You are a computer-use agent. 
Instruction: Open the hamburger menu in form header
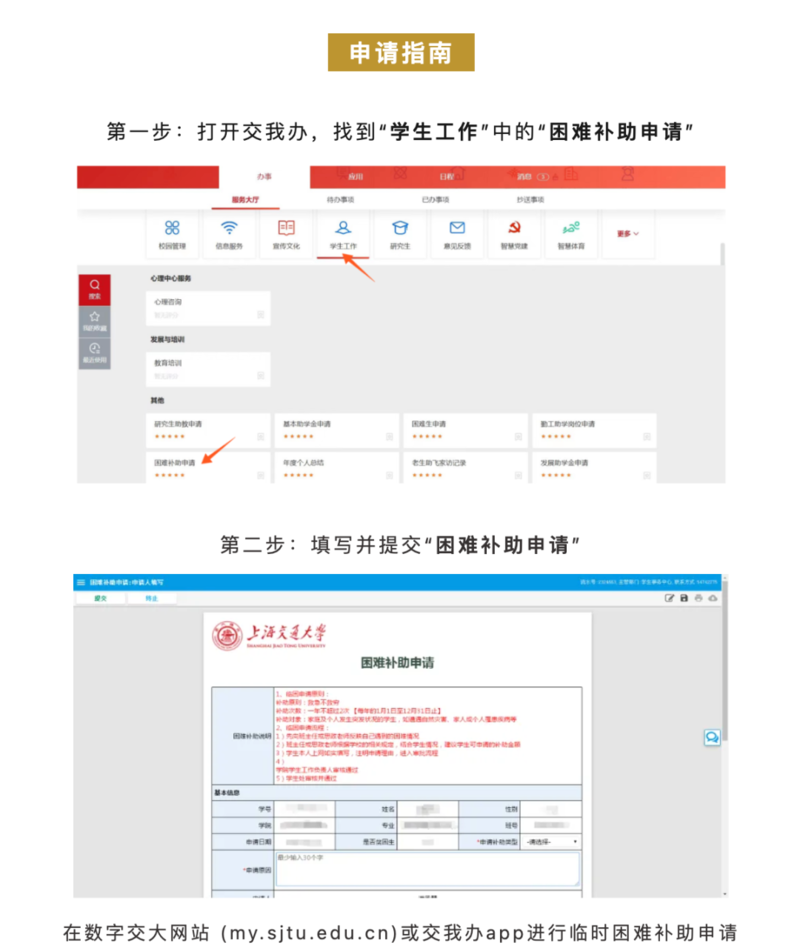(81, 582)
